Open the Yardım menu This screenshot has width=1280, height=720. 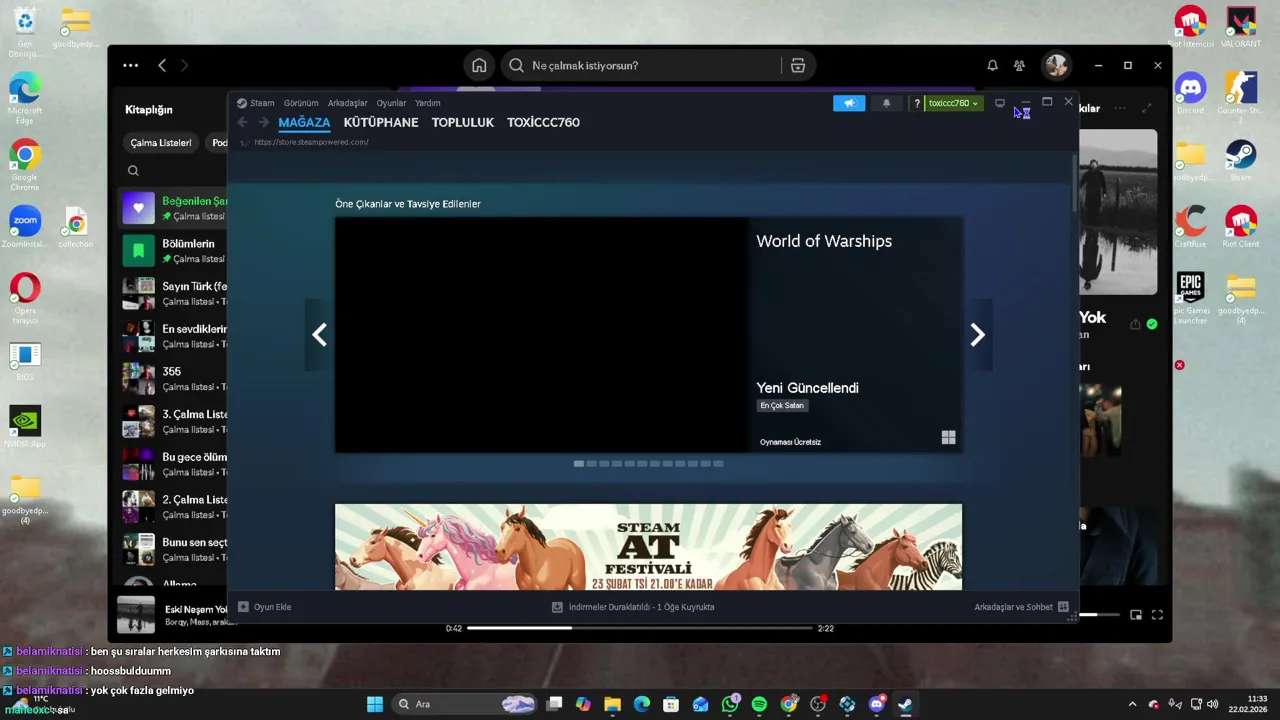tap(428, 103)
